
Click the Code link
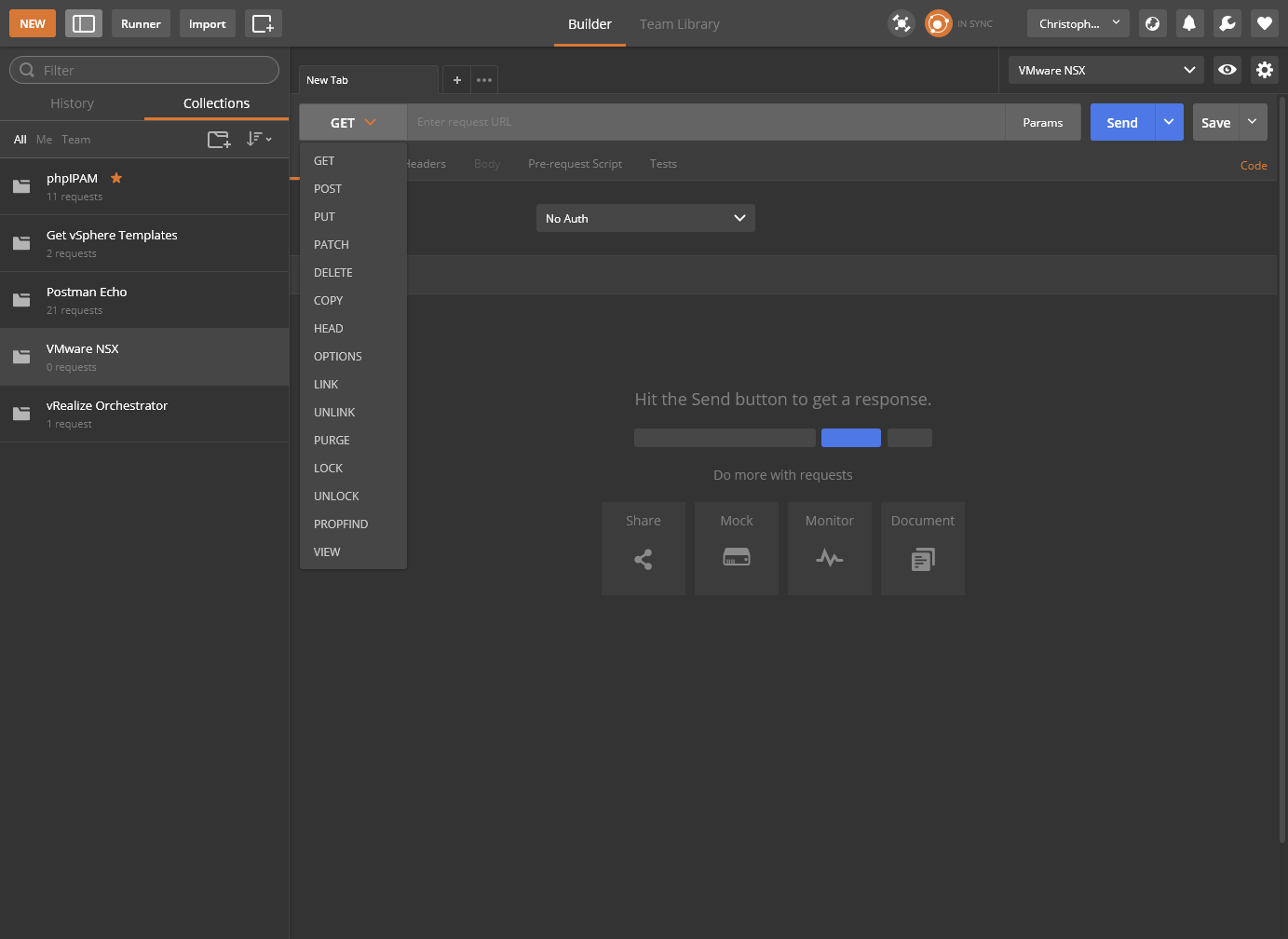(x=1253, y=165)
